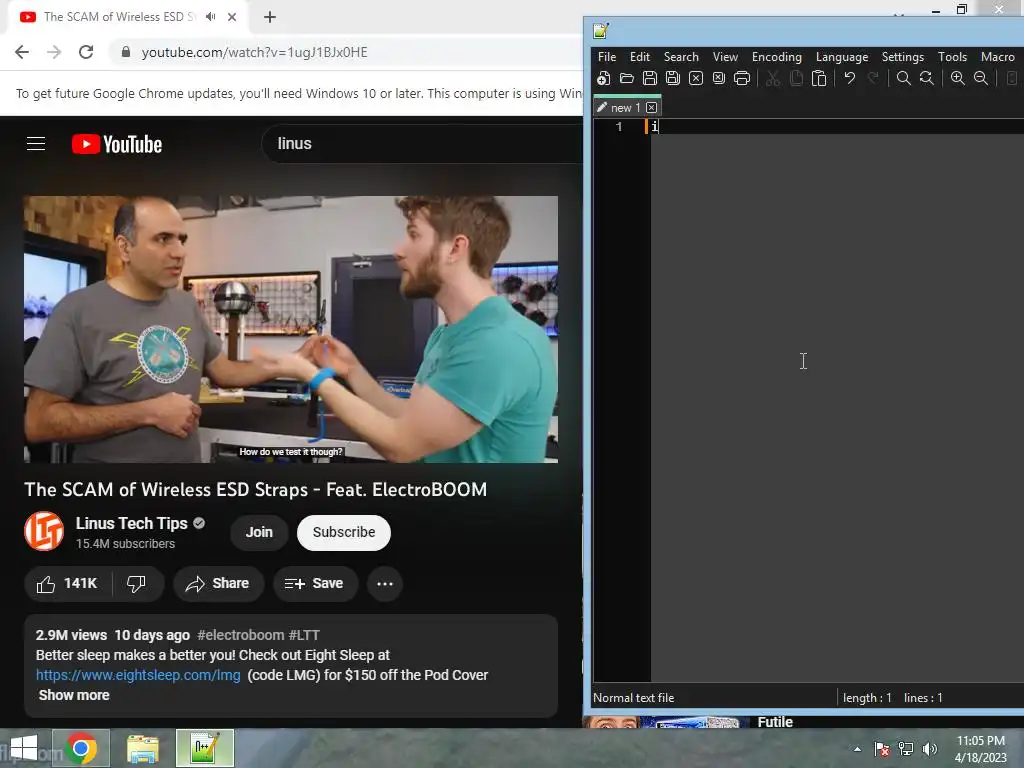Open File Explorer from taskbar
Viewport: 1024px width, 768px height.
point(142,748)
